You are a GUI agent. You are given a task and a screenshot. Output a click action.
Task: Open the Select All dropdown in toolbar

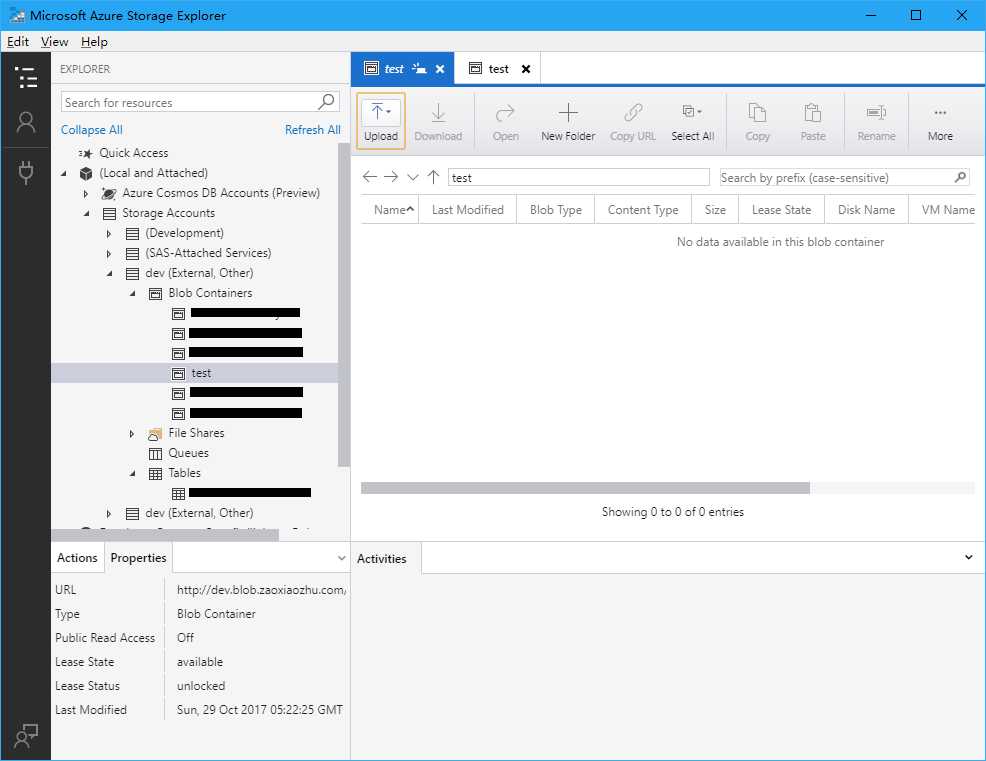pos(692,121)
